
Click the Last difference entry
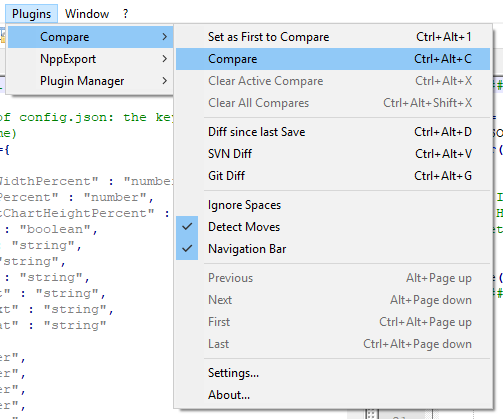click(x=333, y=344)
